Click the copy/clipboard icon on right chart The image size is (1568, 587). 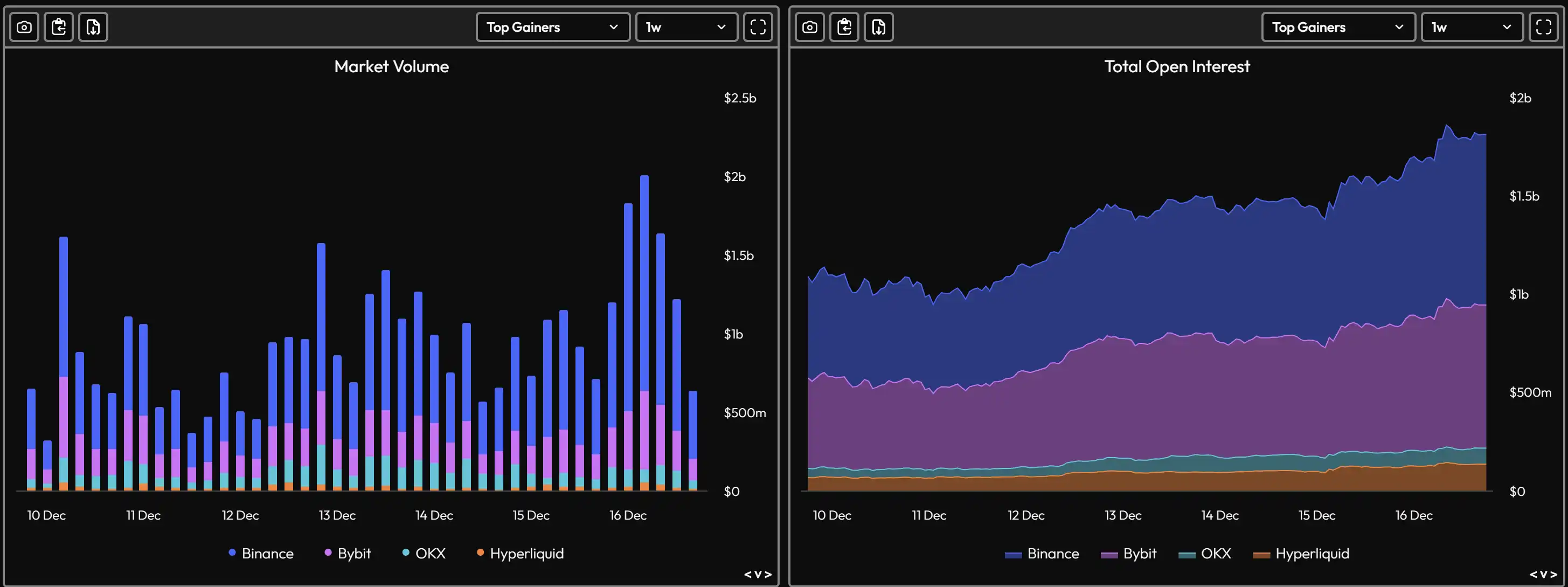pos(844,26)
